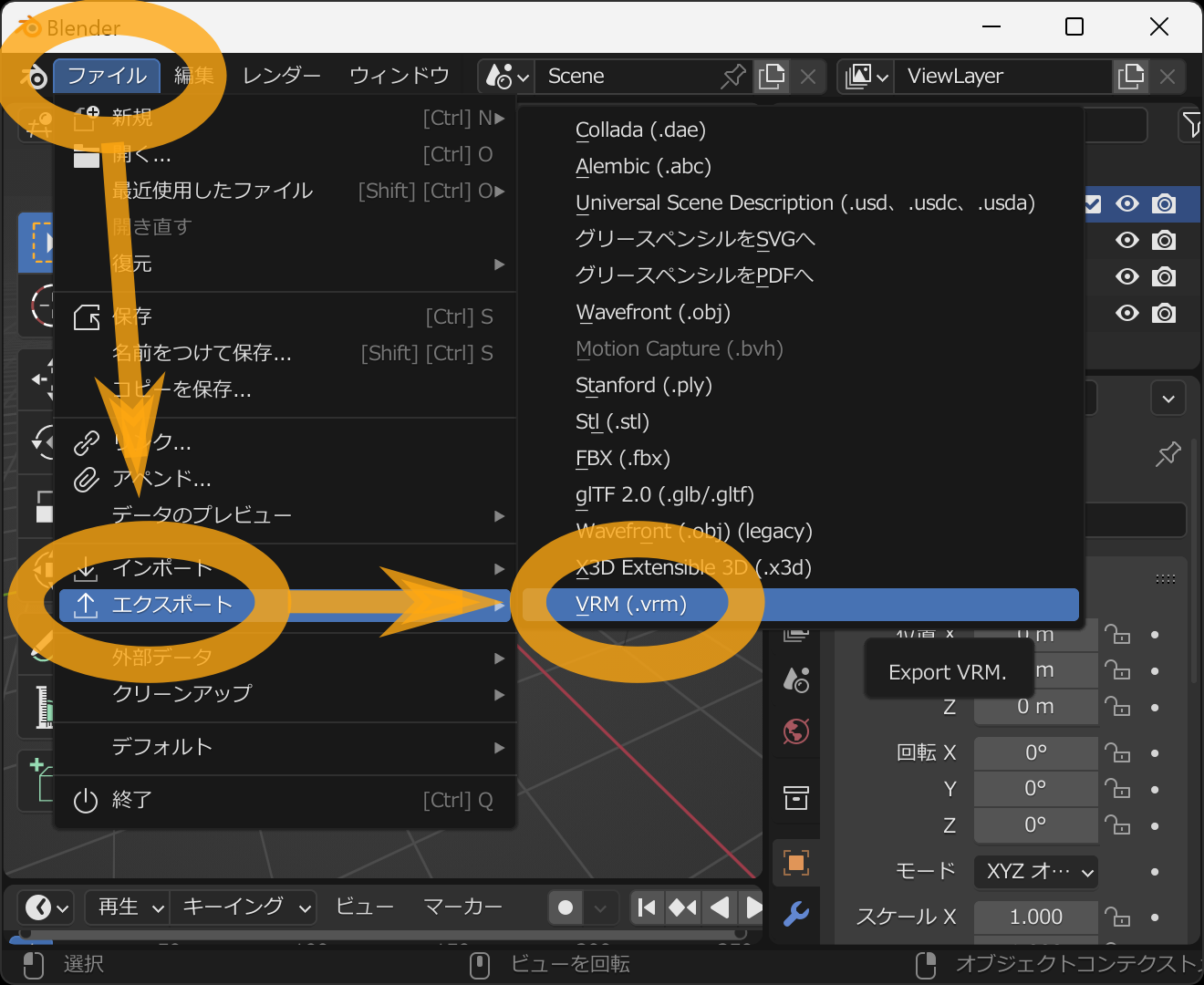Open Scene properties tab icon
The height and width of the screenshot is (985, 1204).
click(796, 679)
